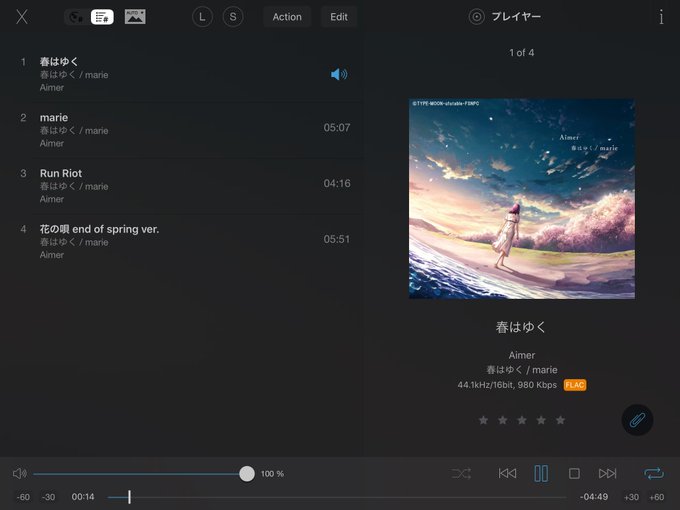Pause playback
Screen dimensions: 680x510
(541, 474)
